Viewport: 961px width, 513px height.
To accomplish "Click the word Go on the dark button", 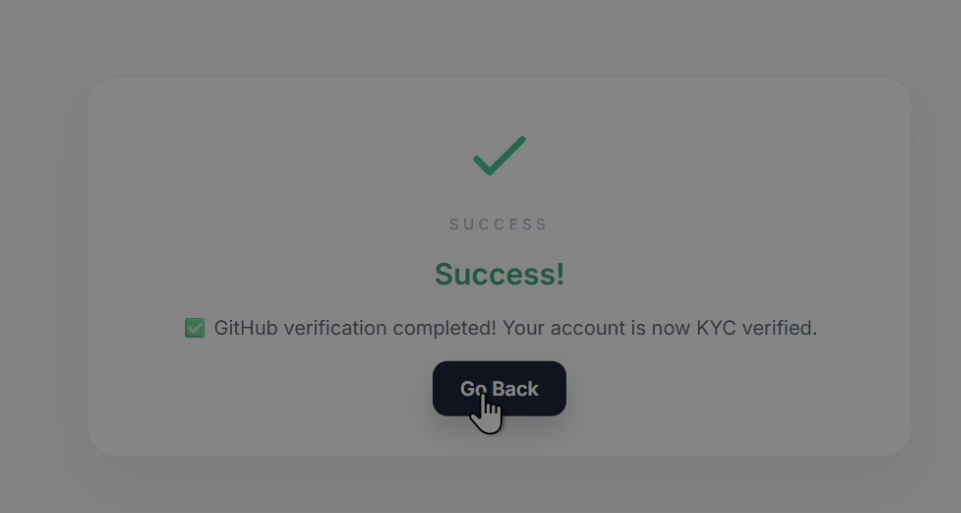I will 474,389.
